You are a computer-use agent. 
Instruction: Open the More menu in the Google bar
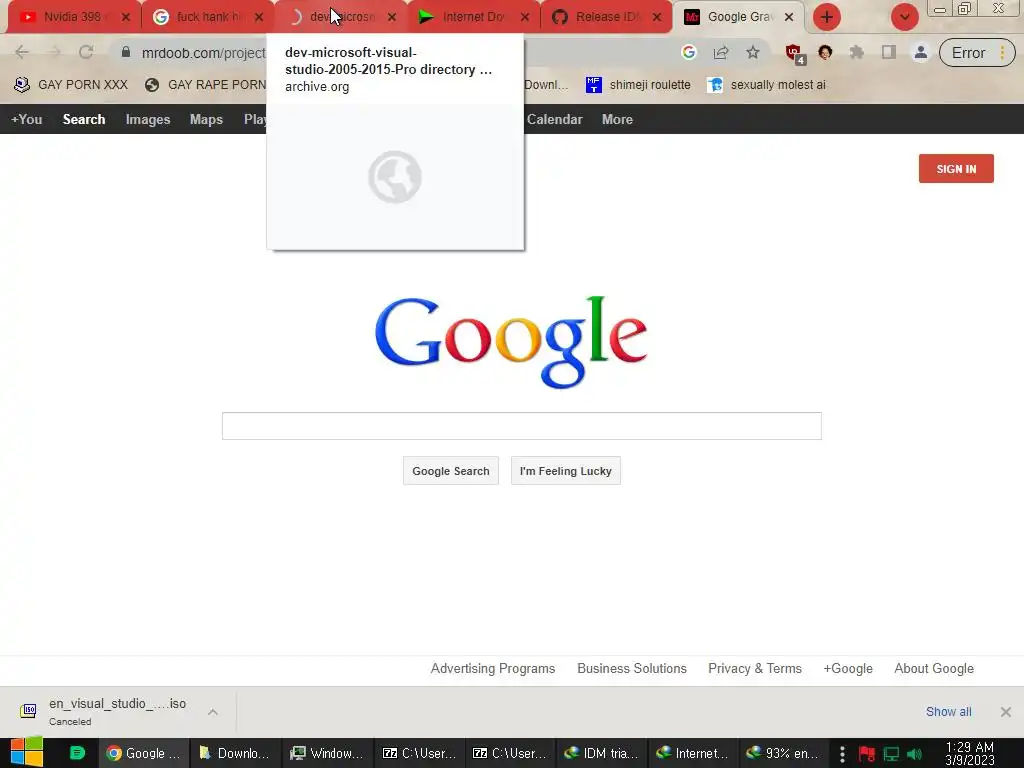617,120
